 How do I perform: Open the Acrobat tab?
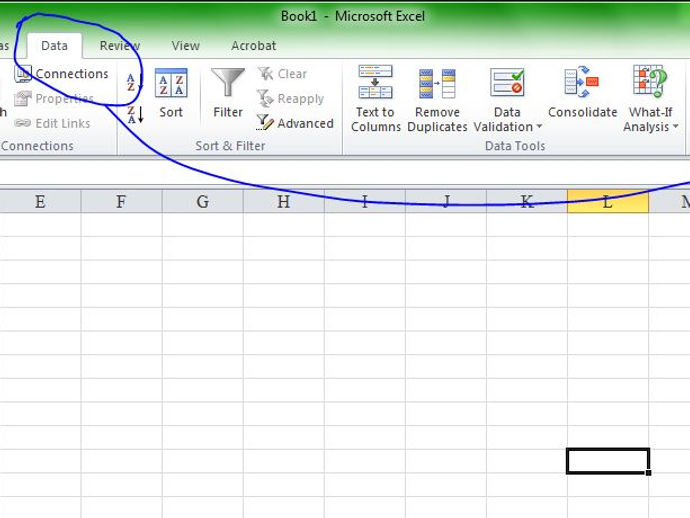253,46
